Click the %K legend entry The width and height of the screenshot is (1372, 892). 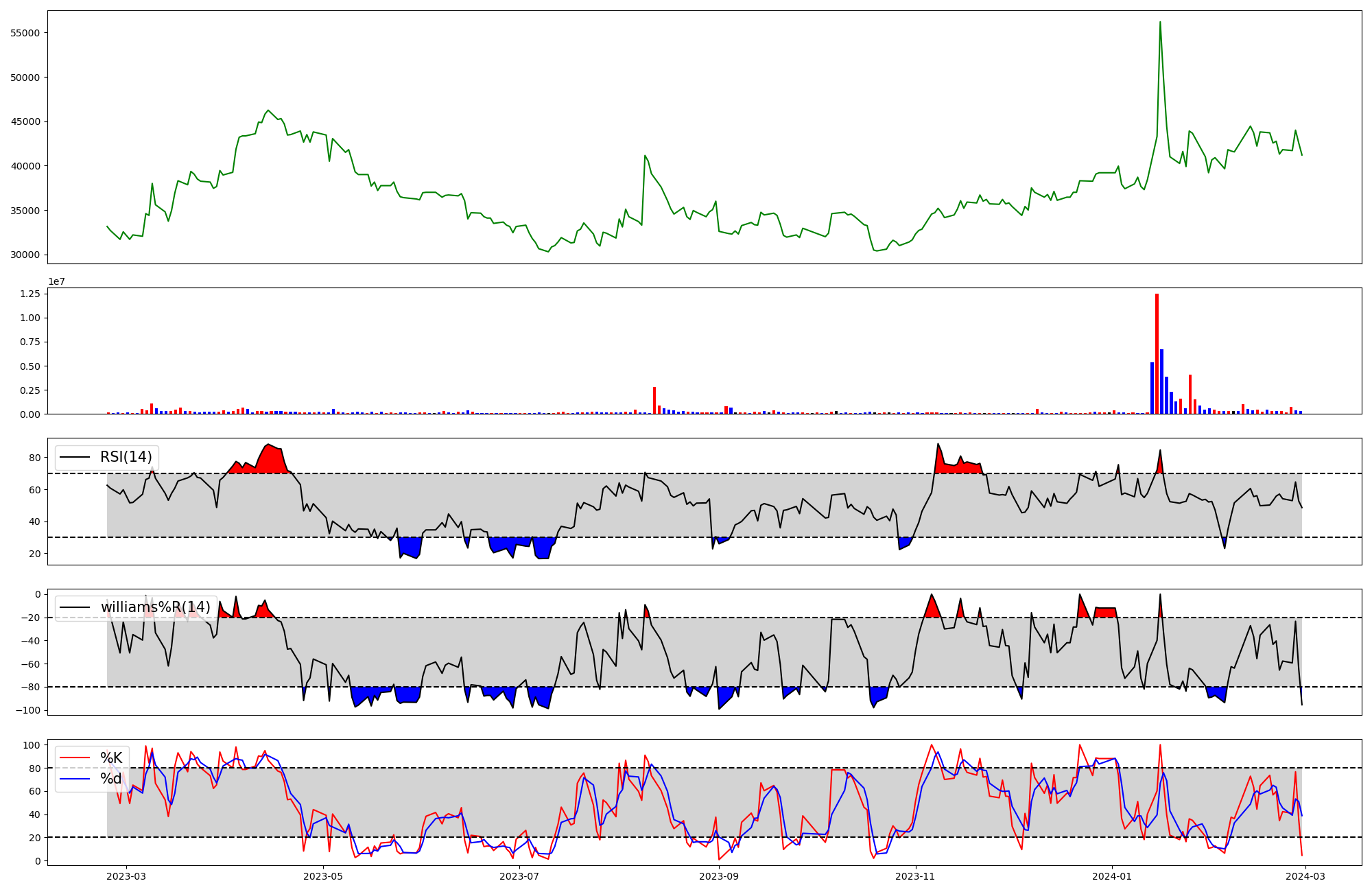[x=110, y=758]
